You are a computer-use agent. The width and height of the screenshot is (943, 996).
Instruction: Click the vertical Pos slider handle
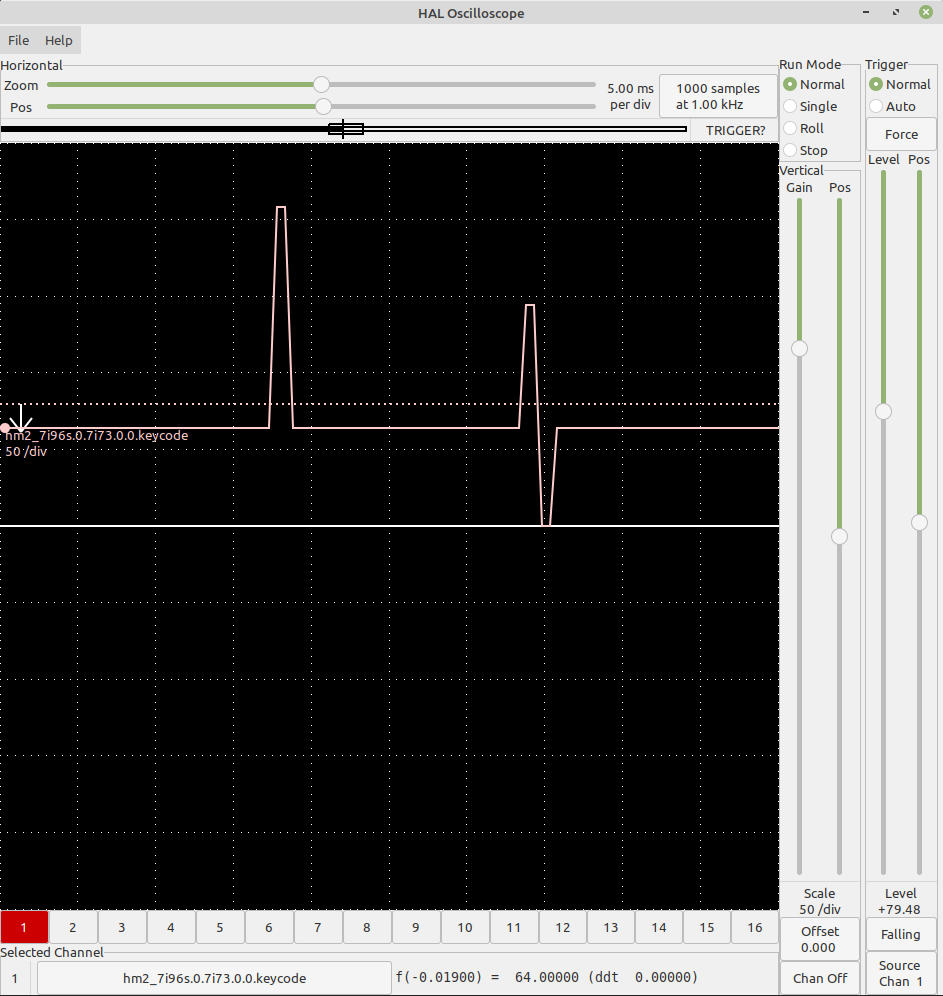(x=839, y=537)
